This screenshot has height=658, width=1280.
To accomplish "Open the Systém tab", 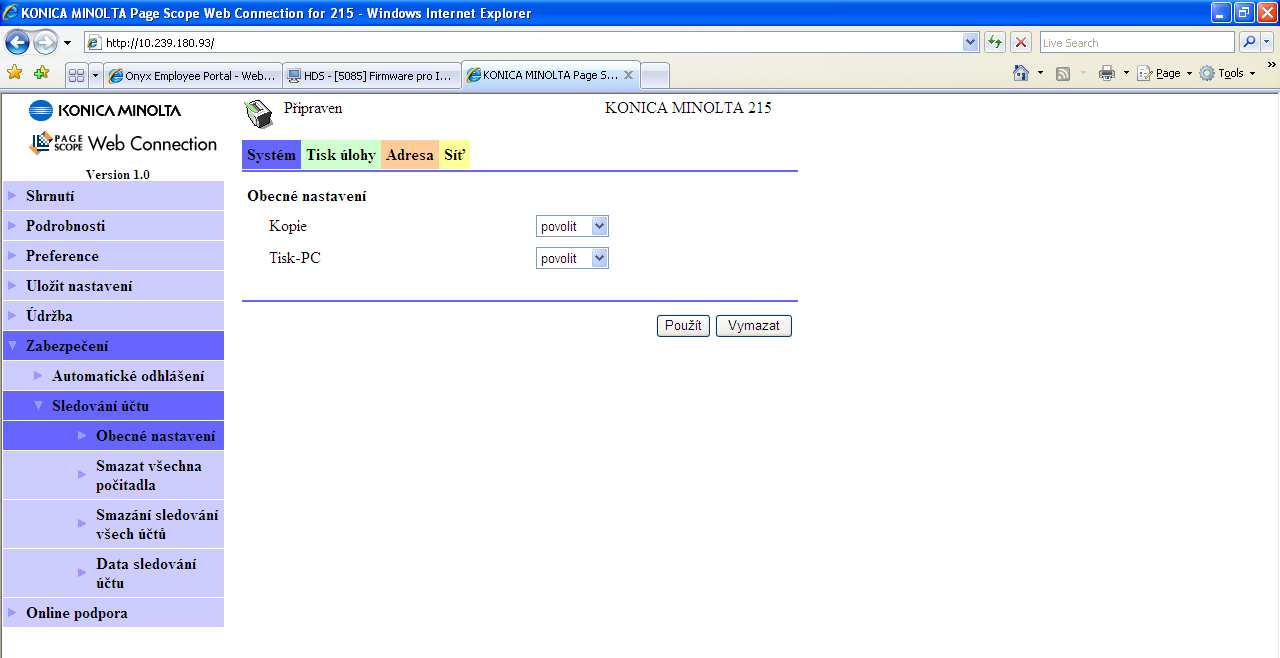I will [271, 155].
